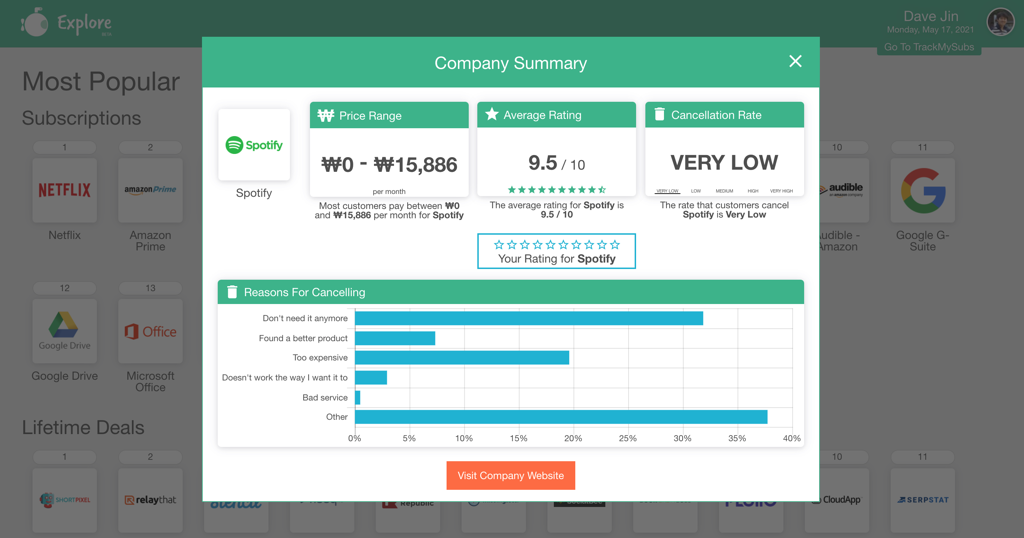The width and height of the screenshot is (1024, 538).
Task: Click the 'Doesn't work the way I want it to' bar
Action: [x=371, y=377]
